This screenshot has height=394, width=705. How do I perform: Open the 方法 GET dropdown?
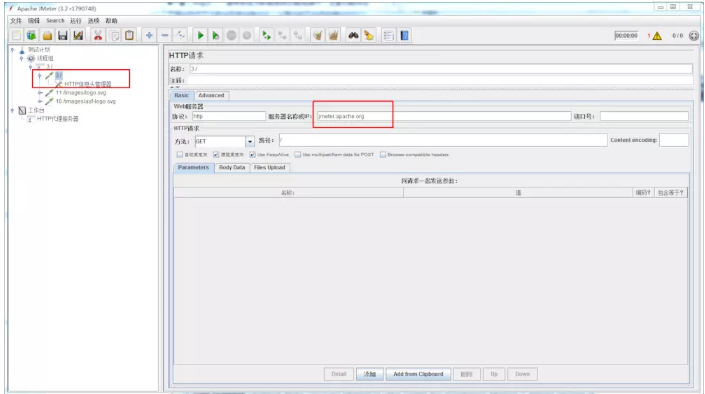click(x=250, y=141)
